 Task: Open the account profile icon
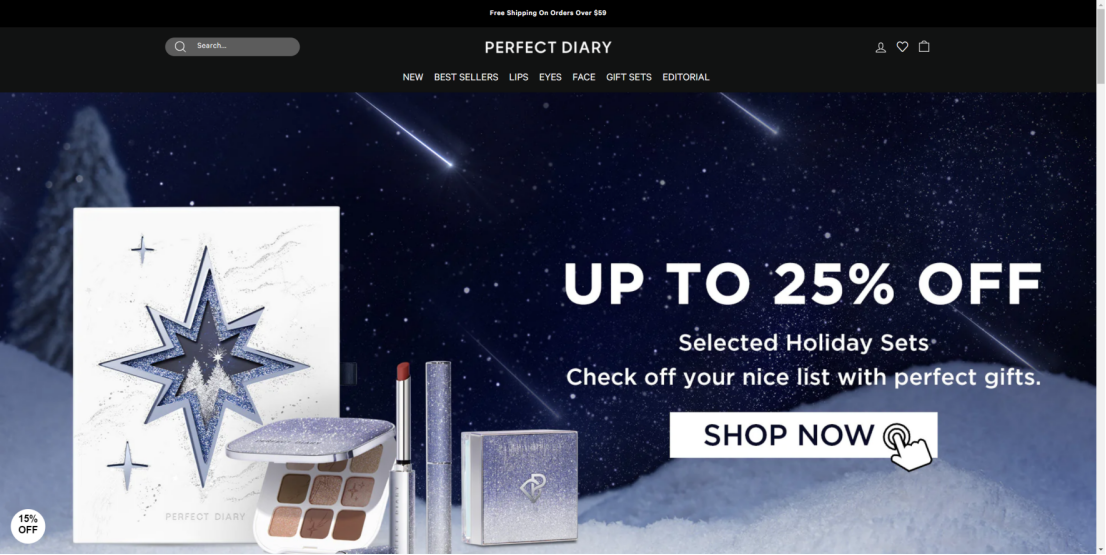click(880, 47)
